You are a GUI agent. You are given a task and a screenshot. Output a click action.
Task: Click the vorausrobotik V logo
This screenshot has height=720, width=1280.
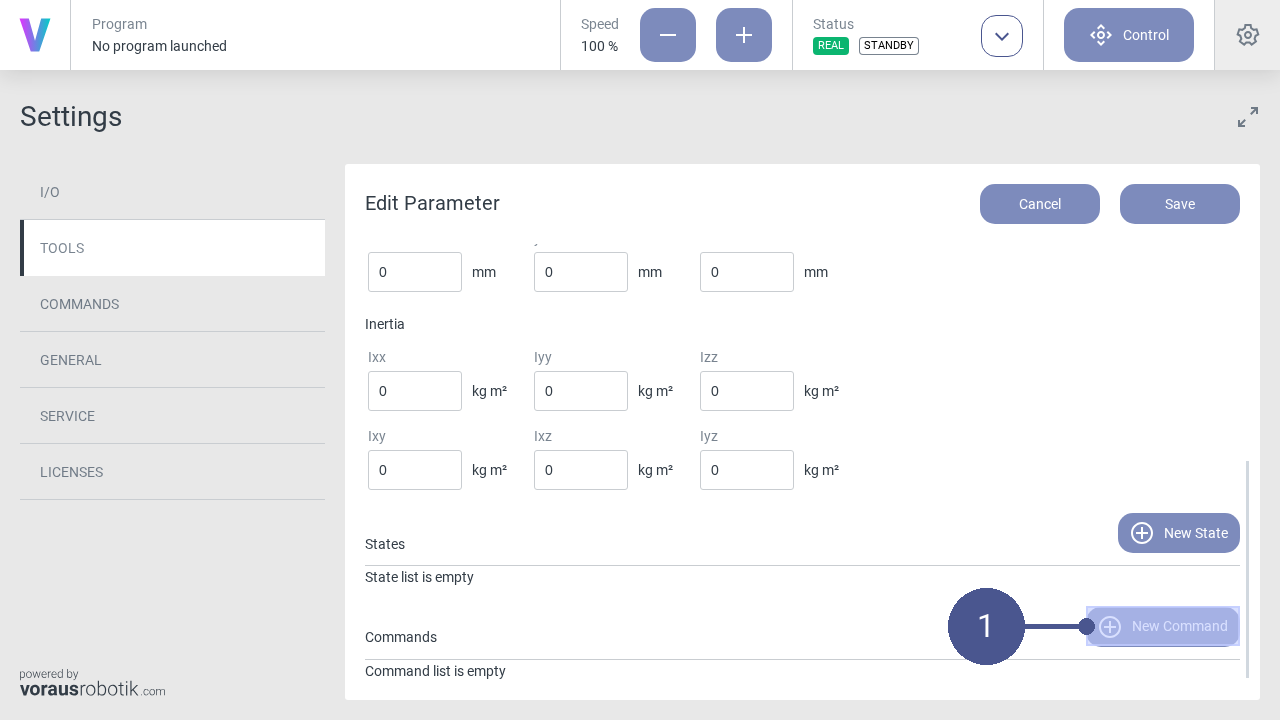point(35,35)
